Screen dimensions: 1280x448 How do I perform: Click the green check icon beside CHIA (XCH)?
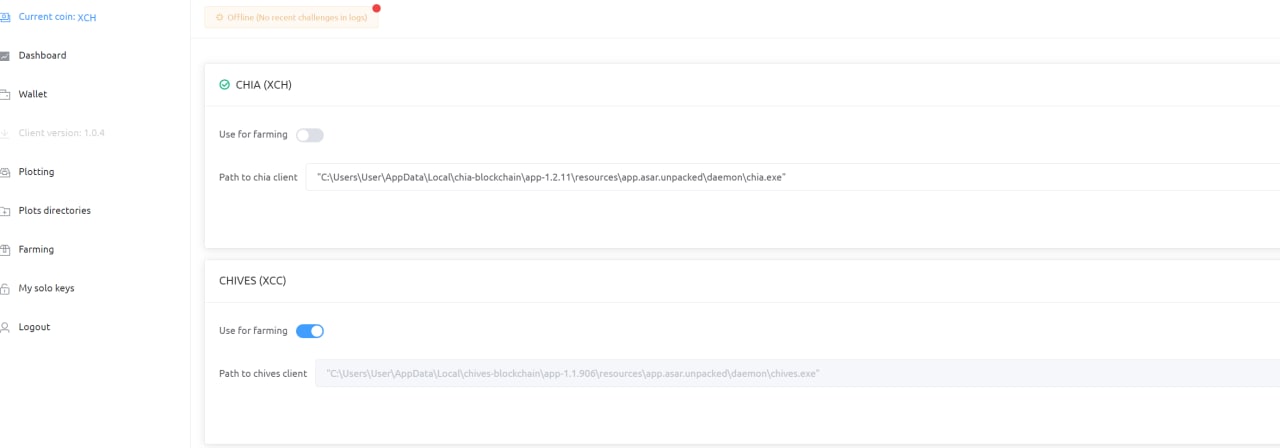coord(224,85)
